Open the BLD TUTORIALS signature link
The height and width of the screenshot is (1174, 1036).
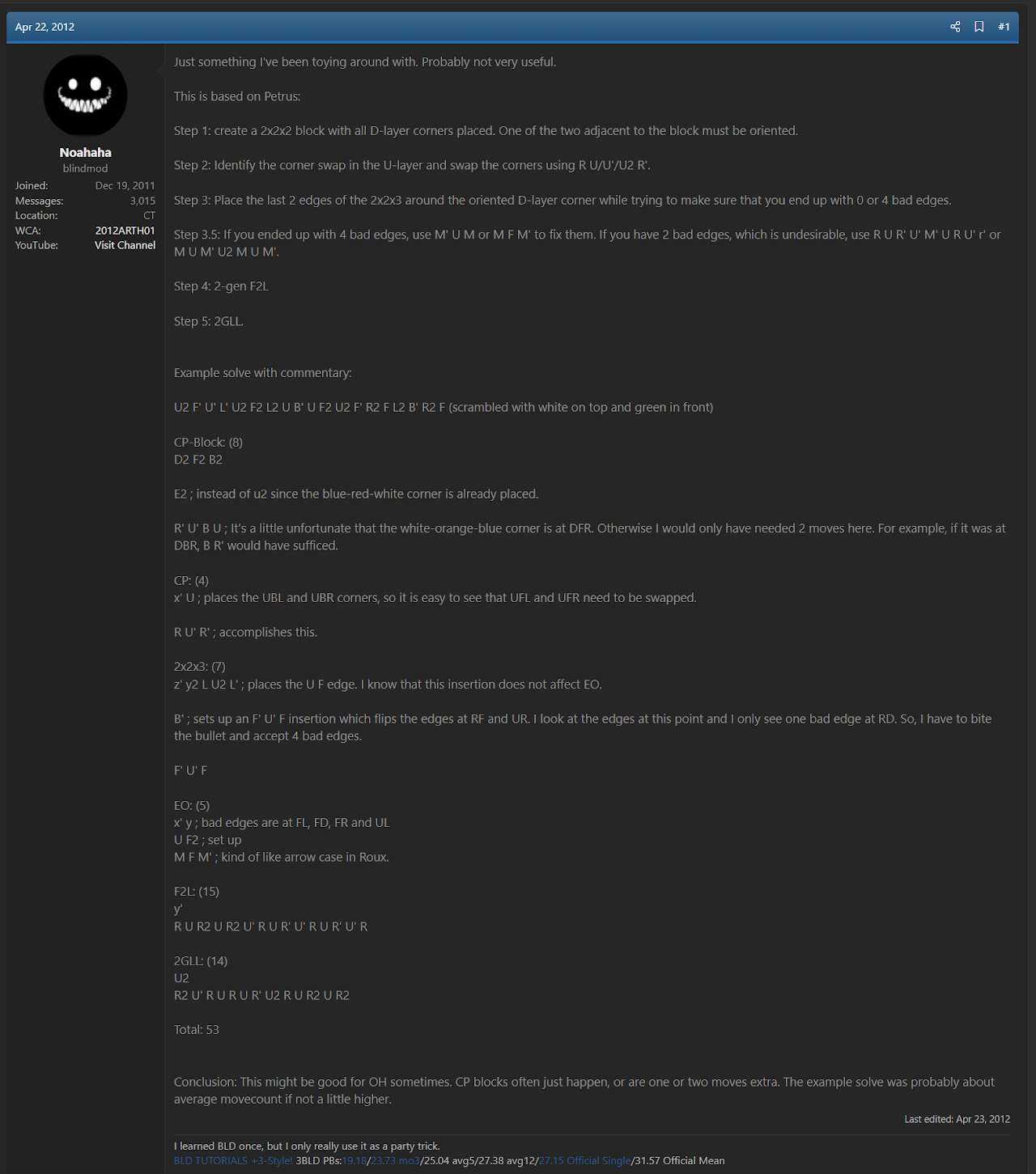pyautogui.click(x=210, y=1160)
